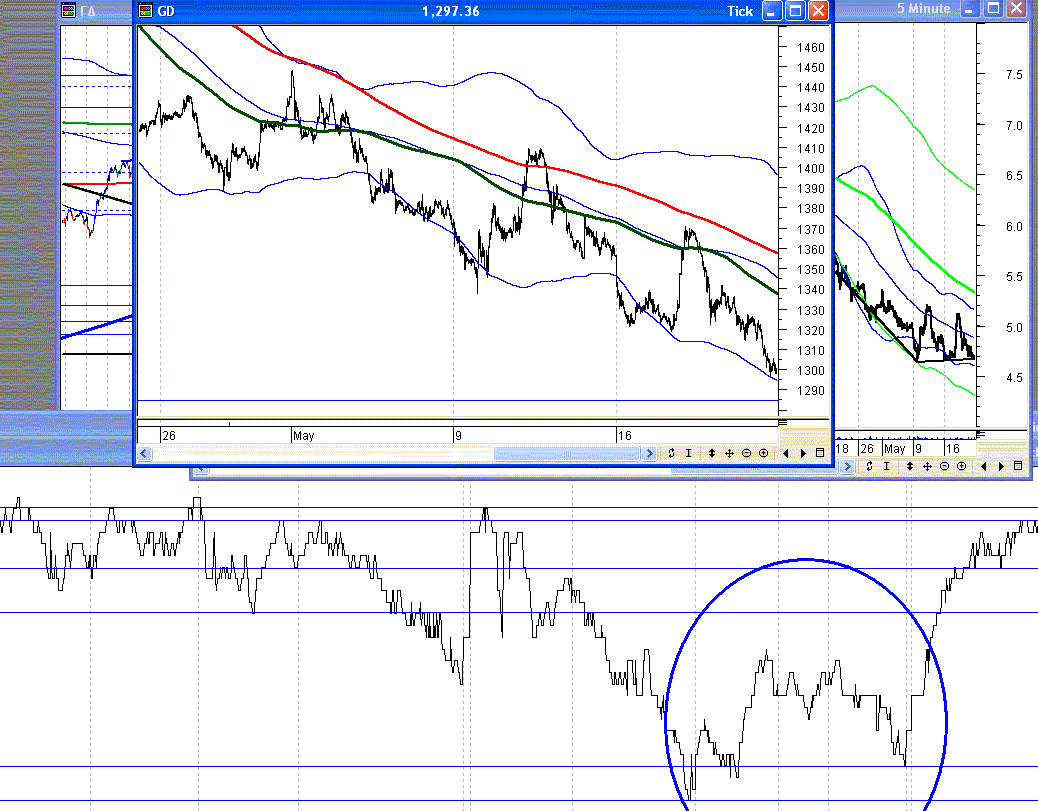Click the Tick label in the GD title bar
The width and height of the screenshot is (1038, 811).
click(740, 11)
